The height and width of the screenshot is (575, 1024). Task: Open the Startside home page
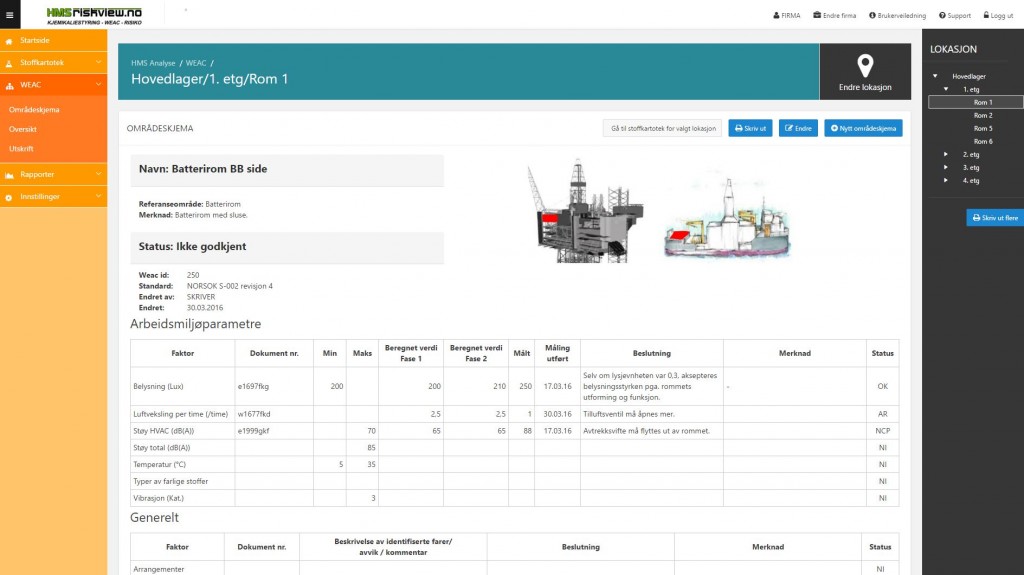[x=35, y=41]
